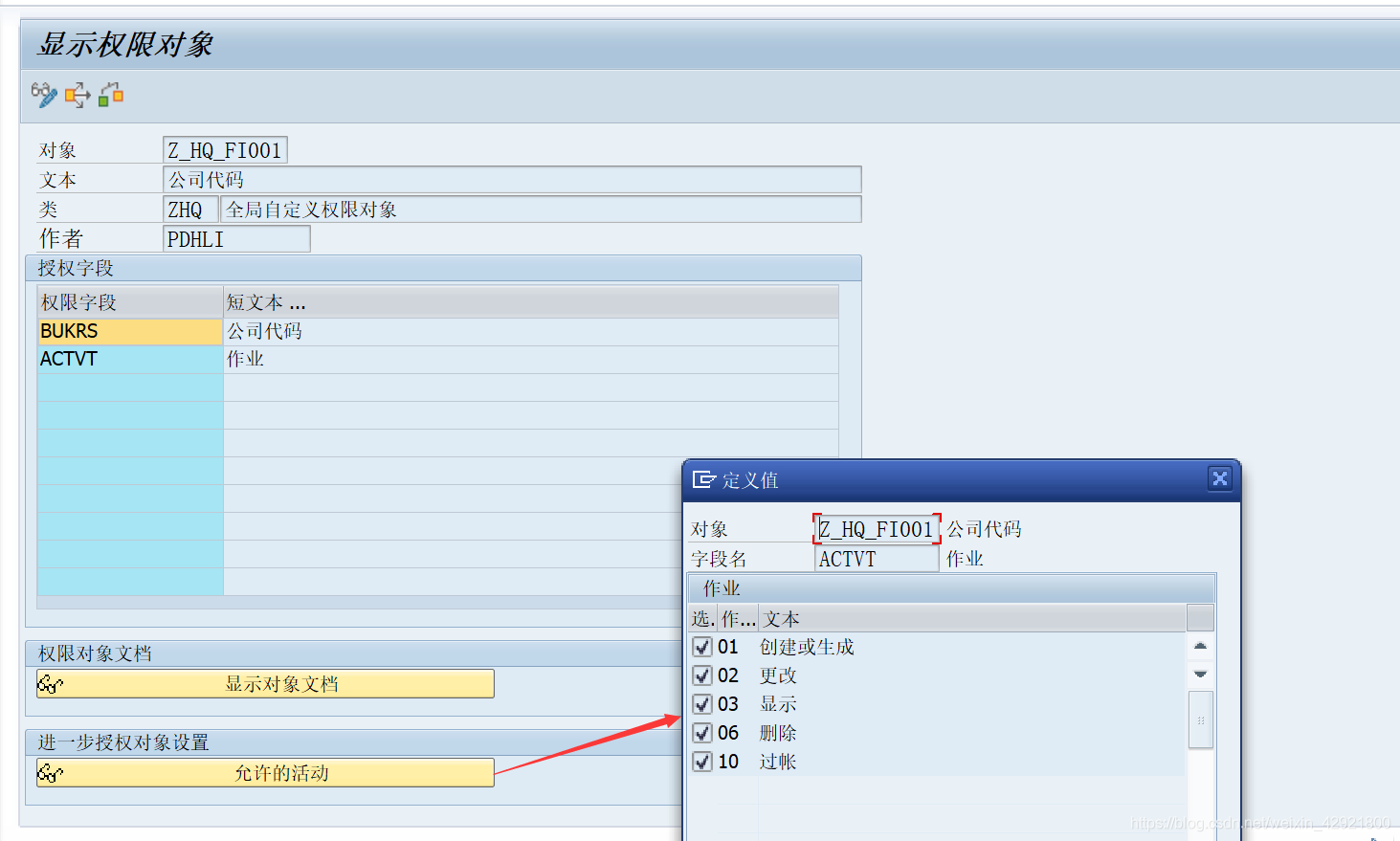The height and width of the screenshot is (841, 1400).
Task: Click text 删除 in activity list
Action: coord(778,733)
